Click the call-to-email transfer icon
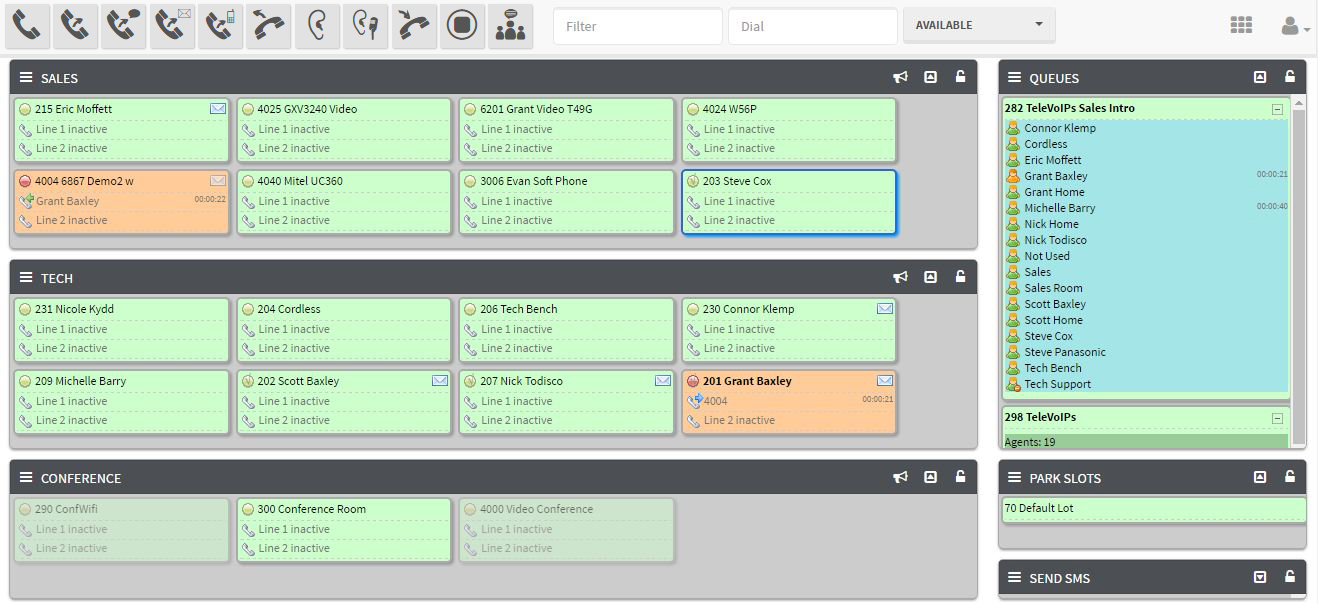This screenshot has height=604, width=1318. coord(171,25)
